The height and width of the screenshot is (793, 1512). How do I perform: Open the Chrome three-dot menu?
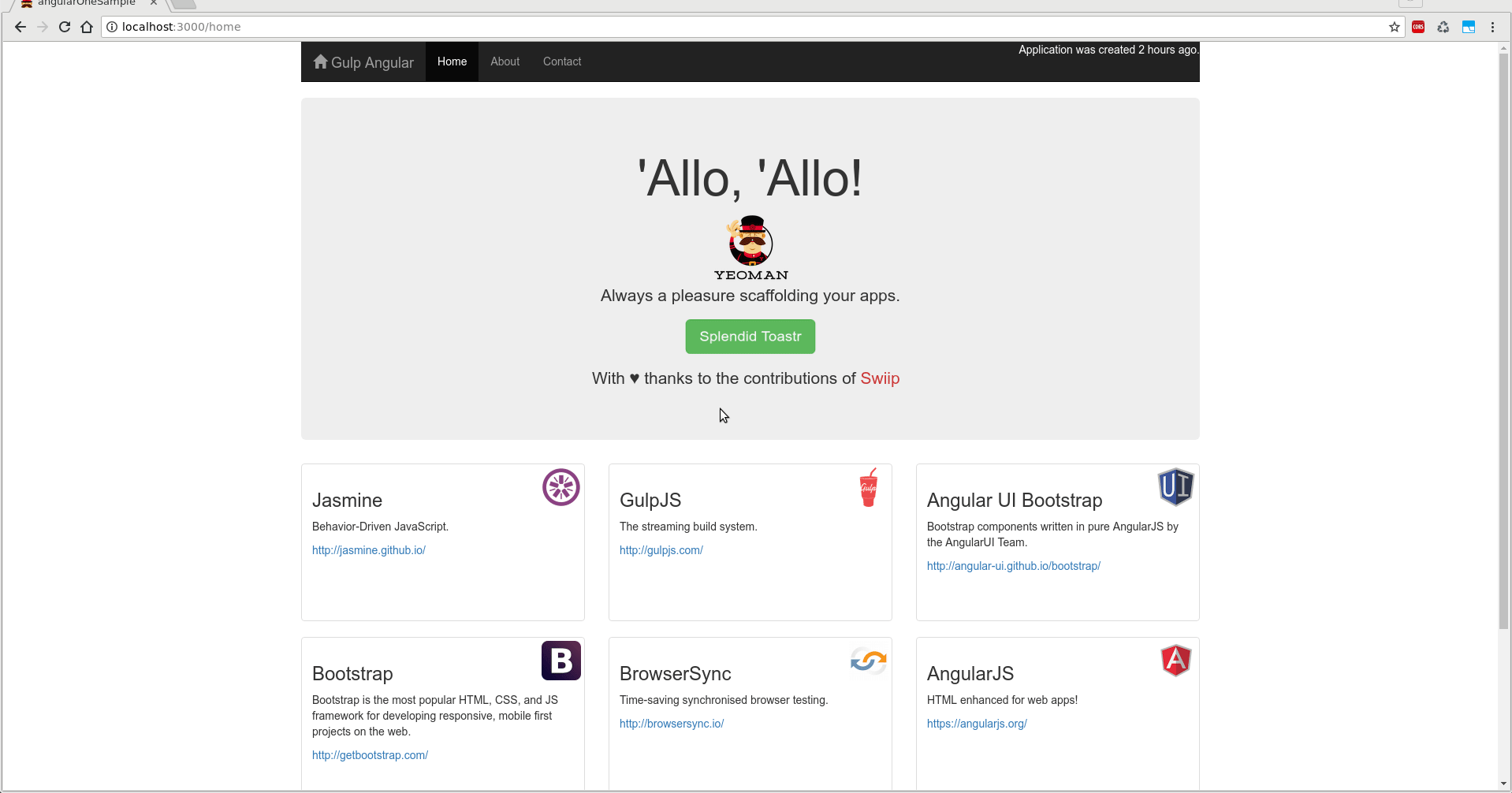click(1492, 27)
